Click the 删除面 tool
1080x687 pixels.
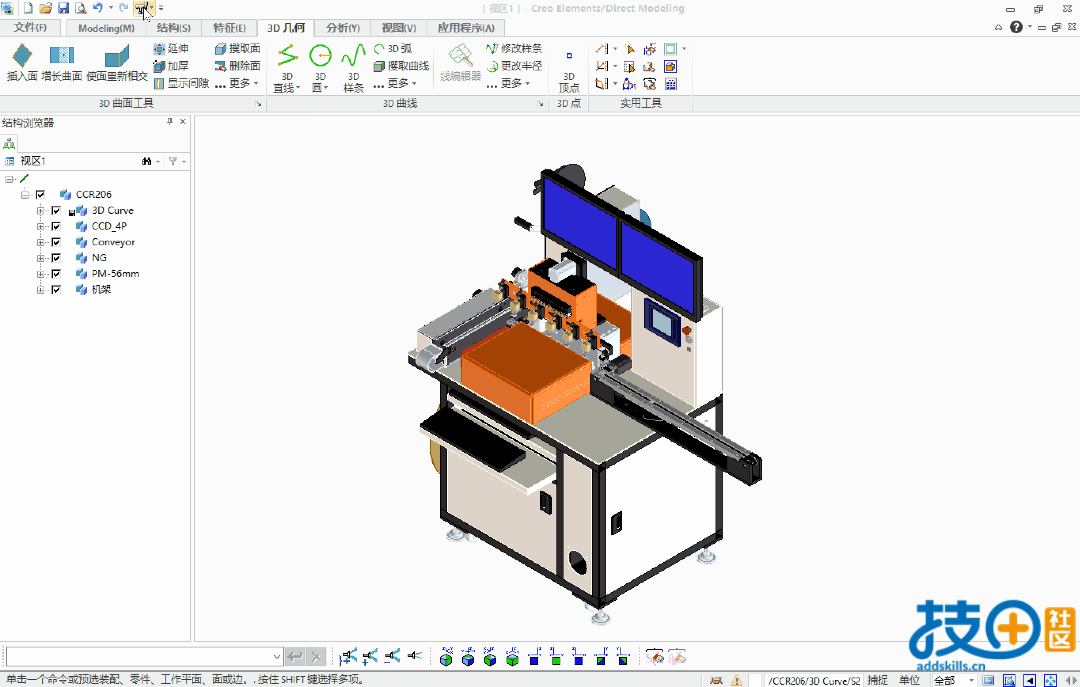coord(238,65)
